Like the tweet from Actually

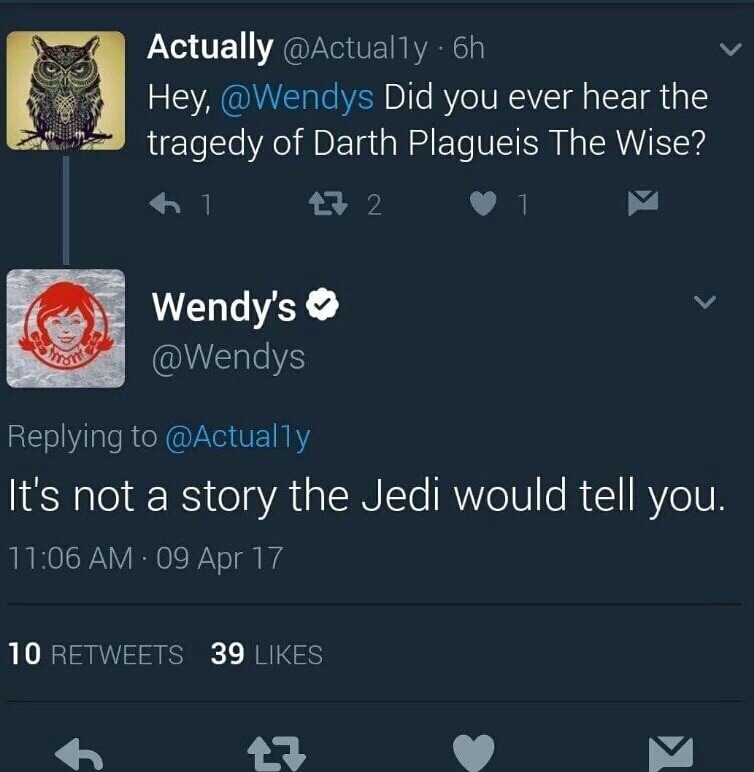tap(484, 205)
